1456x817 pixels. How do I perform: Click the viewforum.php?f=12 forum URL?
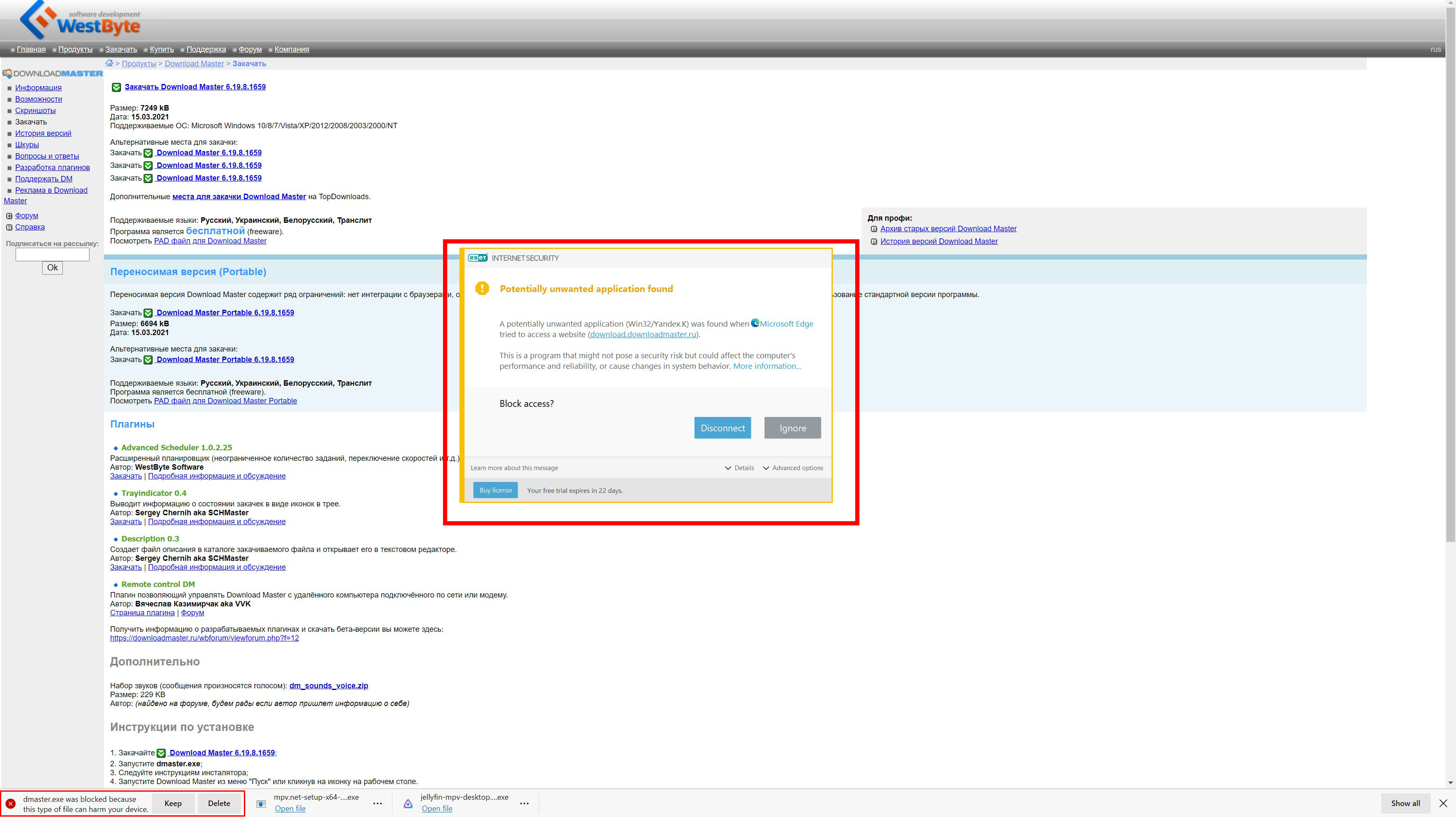tap(205, 638)
